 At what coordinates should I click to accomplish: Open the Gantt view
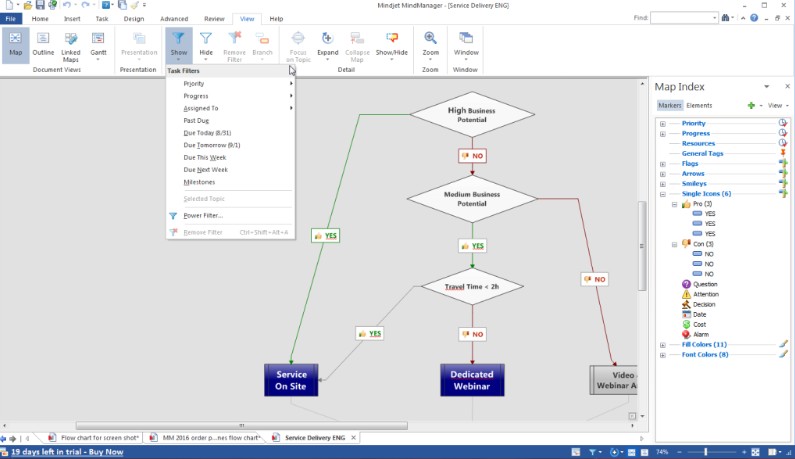(x=99, y=43)
